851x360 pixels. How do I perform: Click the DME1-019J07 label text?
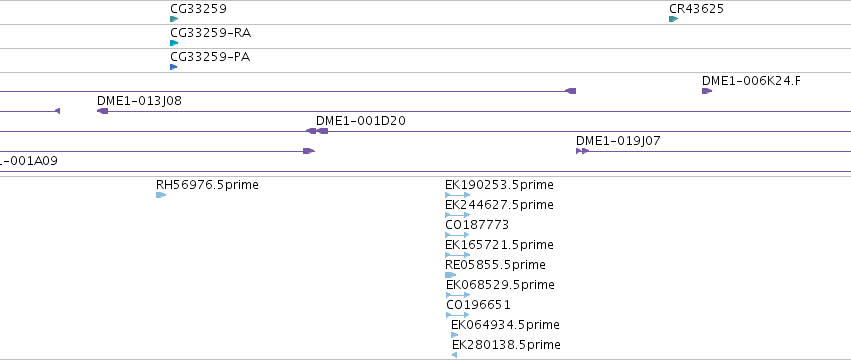pyautogui.click(x=618, y=141)
